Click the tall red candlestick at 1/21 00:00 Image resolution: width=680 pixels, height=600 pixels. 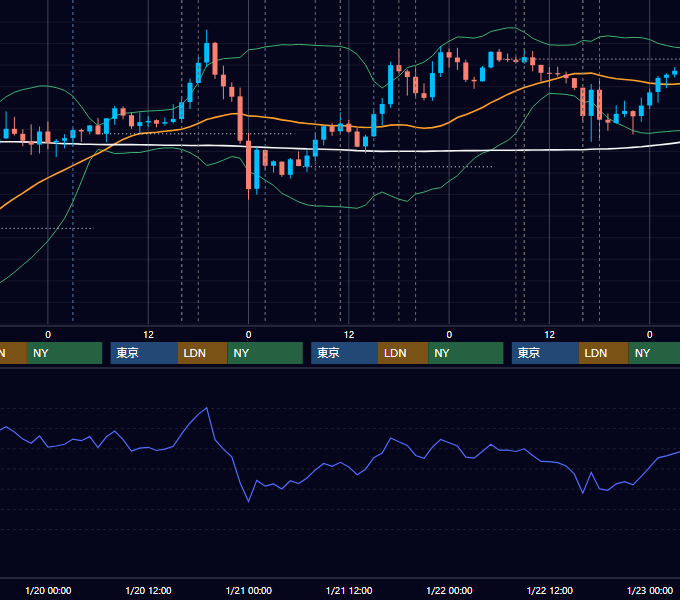coord(248,165)
